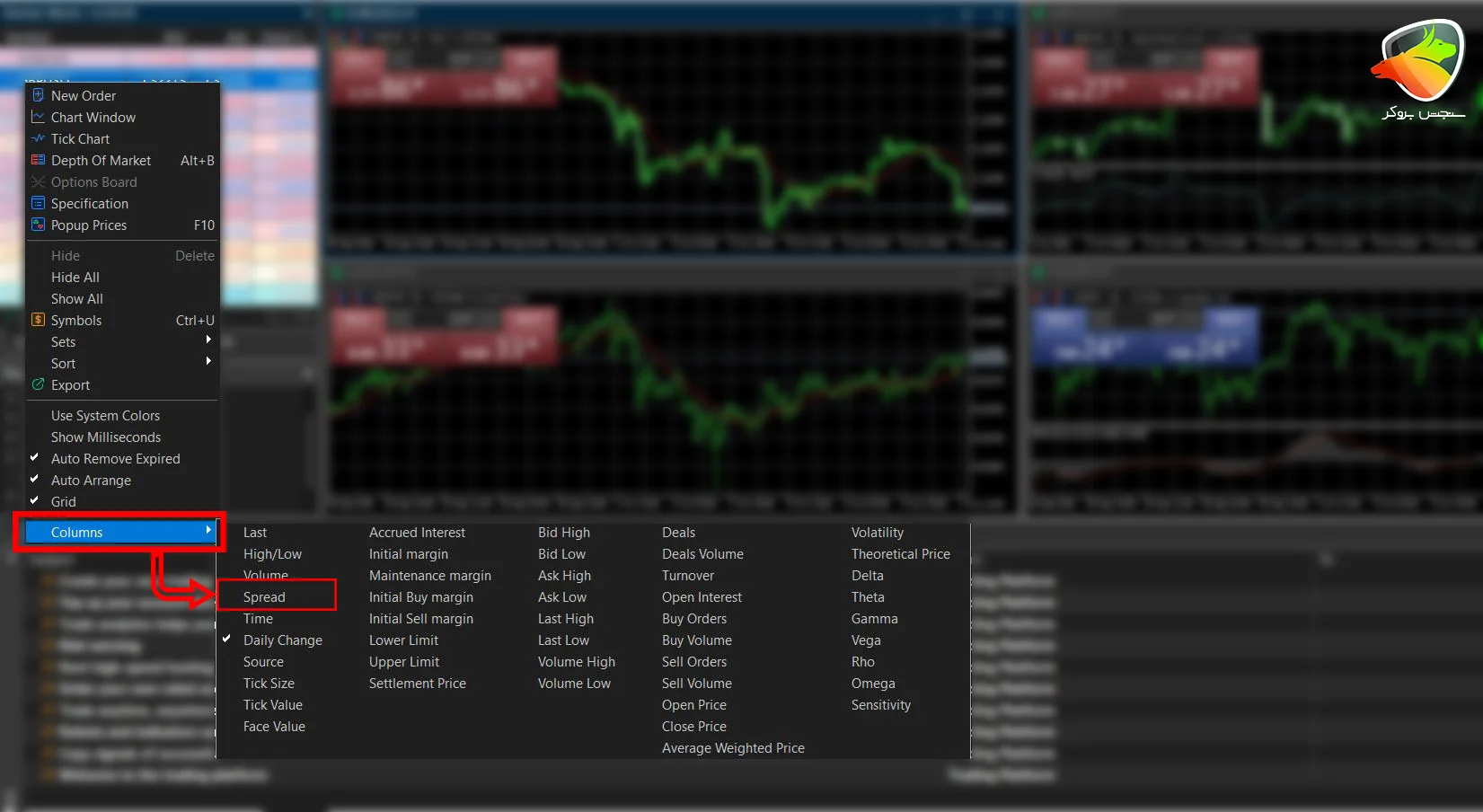Select the Sensitivity column
The image size is (1483, 812).
(881, 704)
